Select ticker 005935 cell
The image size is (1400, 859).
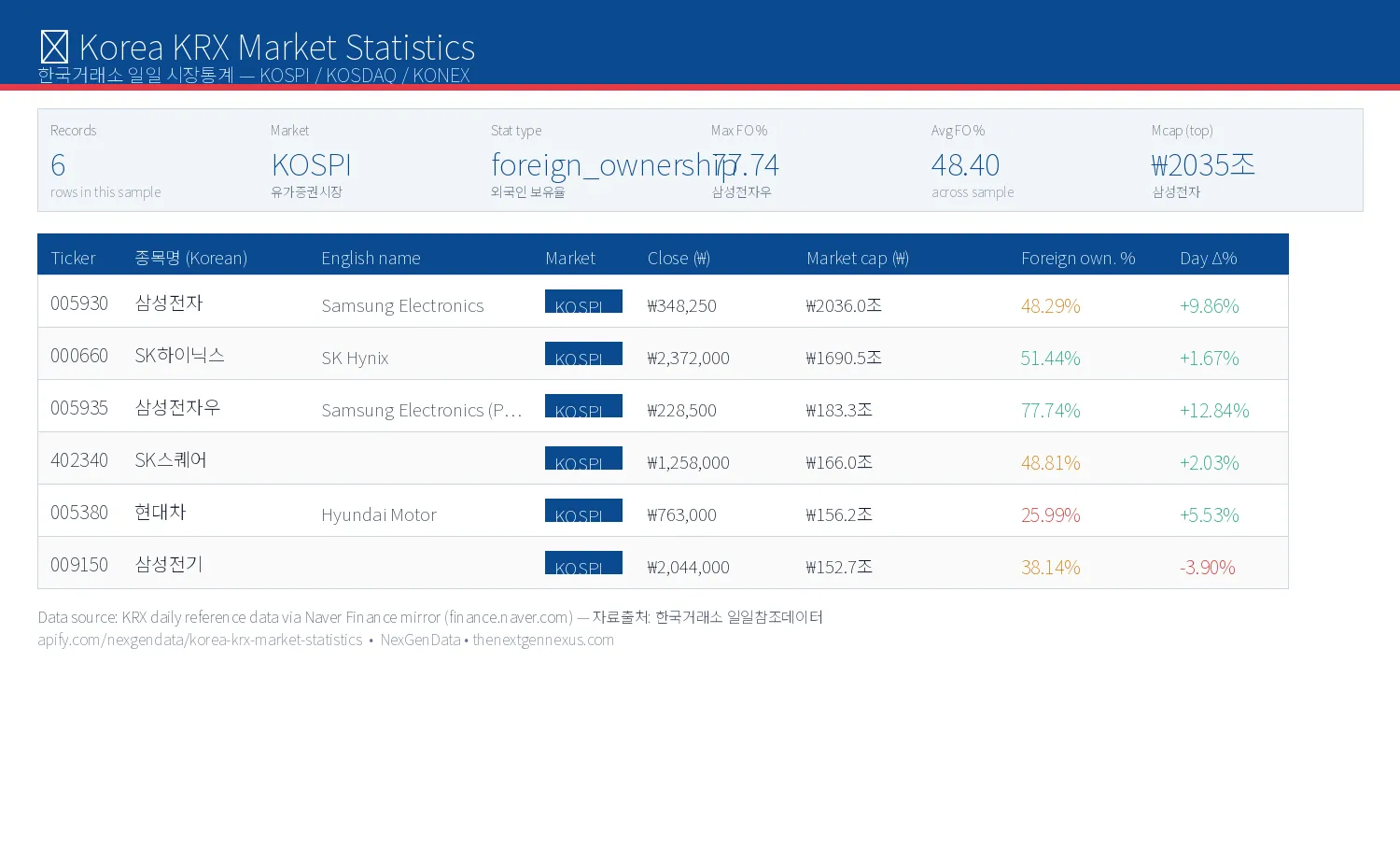click(x=79, y=408)
